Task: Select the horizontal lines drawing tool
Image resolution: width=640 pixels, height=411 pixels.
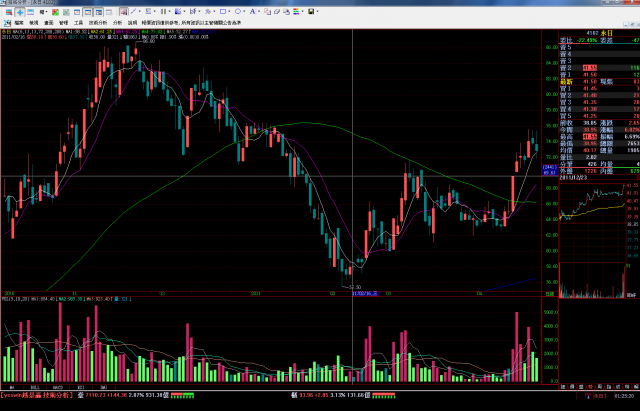Action: [148, 11]
